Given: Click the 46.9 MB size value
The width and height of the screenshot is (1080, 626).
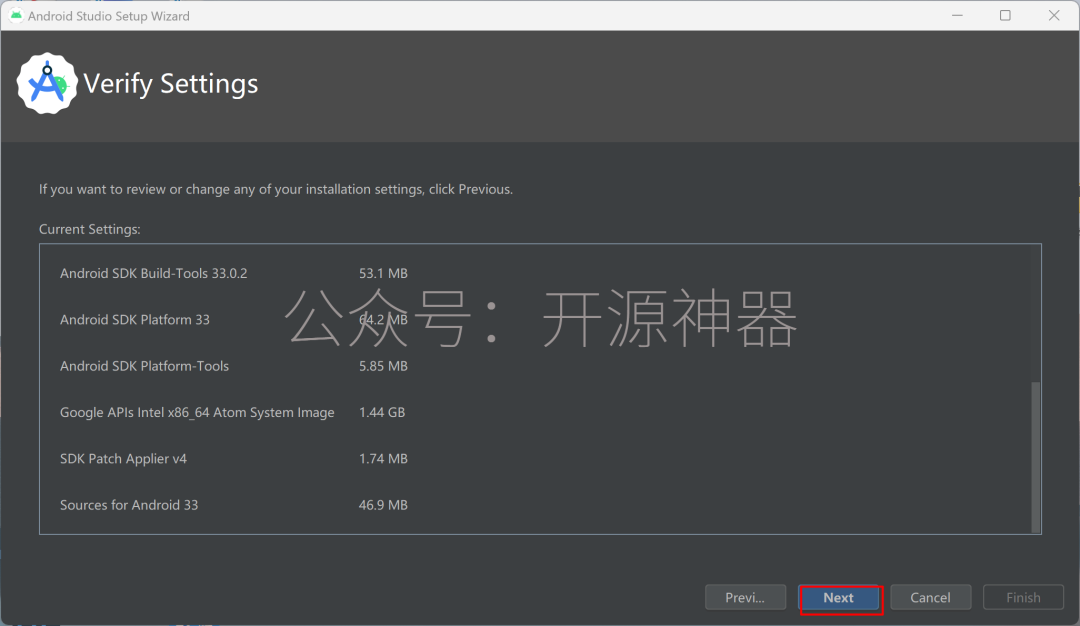Looking at the screenshot, I should tap(383, 505).
